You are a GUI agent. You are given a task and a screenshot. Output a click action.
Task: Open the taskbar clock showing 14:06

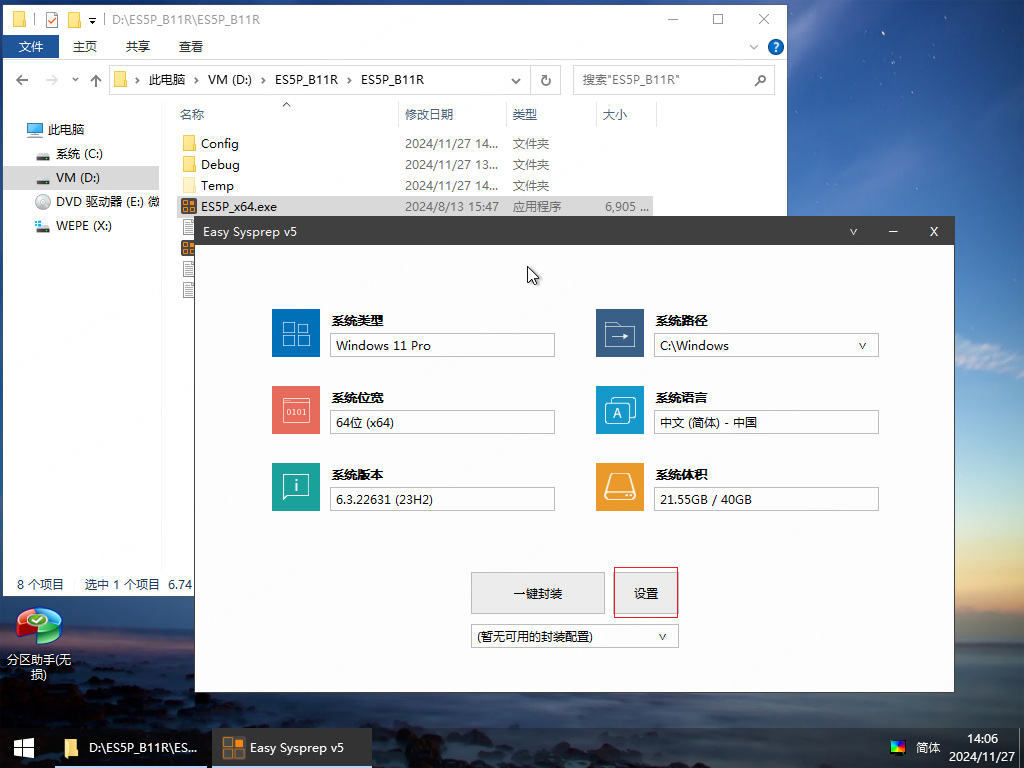[982, 748]
